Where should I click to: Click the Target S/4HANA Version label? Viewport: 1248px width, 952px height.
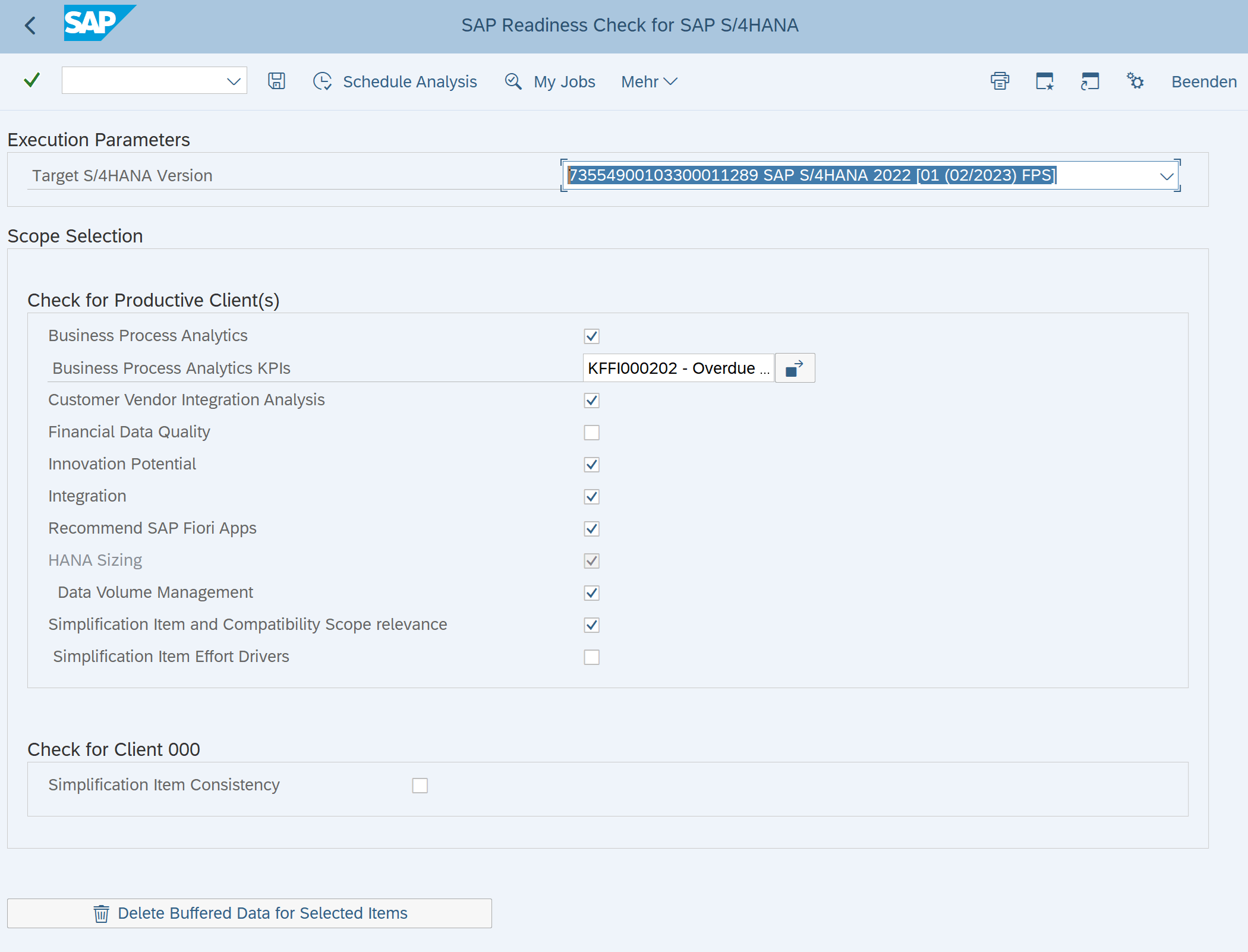pos(122,175)
